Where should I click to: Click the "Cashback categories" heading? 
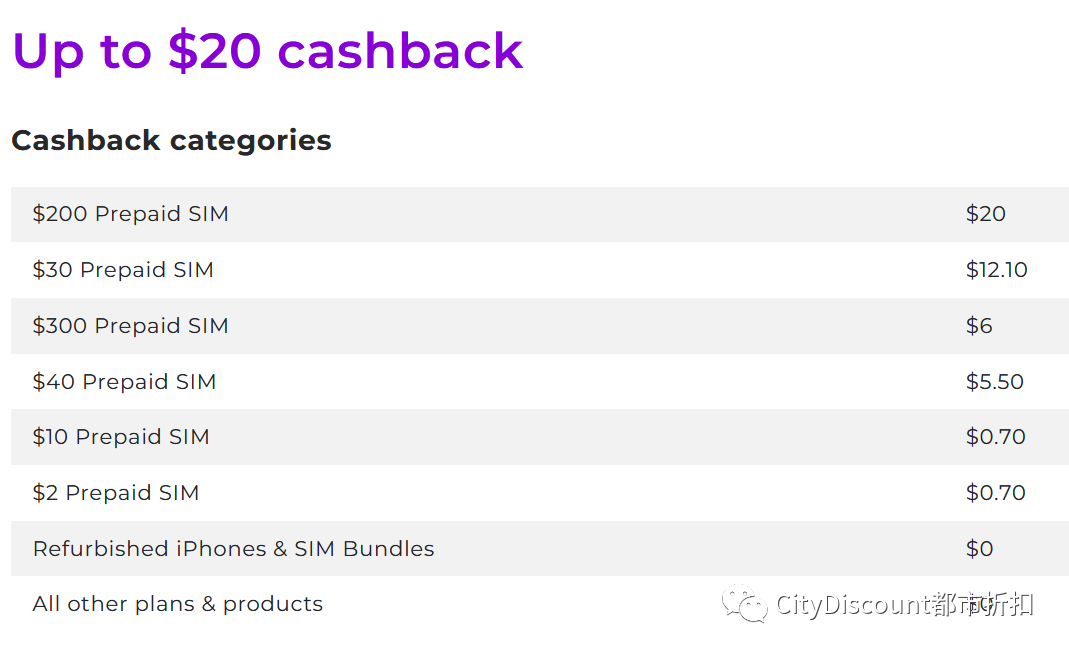[171, 140]
